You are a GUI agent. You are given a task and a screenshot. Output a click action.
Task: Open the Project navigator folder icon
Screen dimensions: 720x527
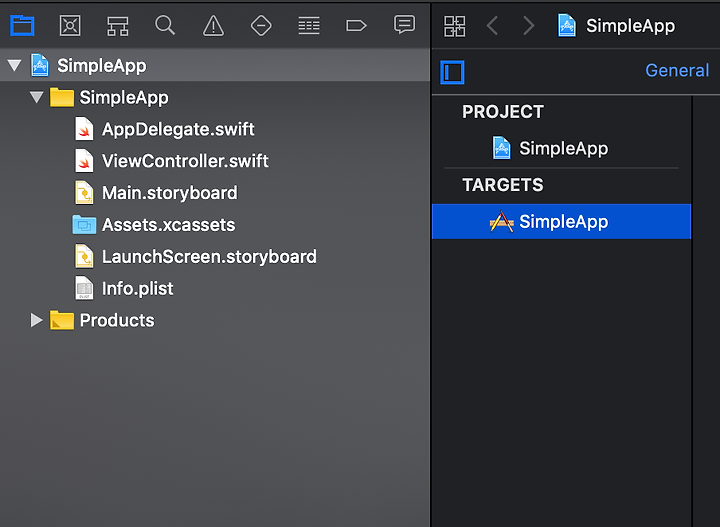tap(22, 25)
